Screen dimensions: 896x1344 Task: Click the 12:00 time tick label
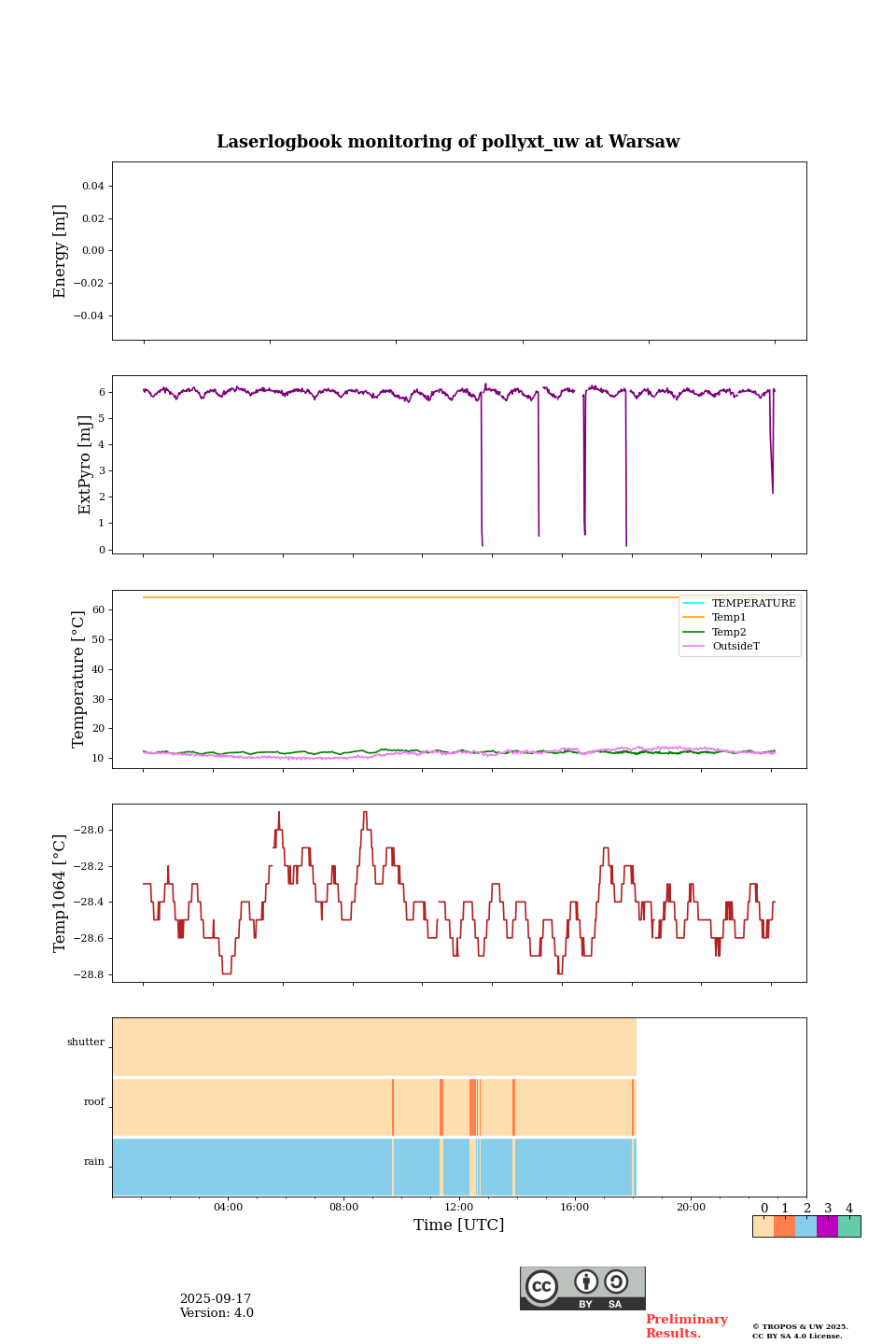[x=459, y=1207]
